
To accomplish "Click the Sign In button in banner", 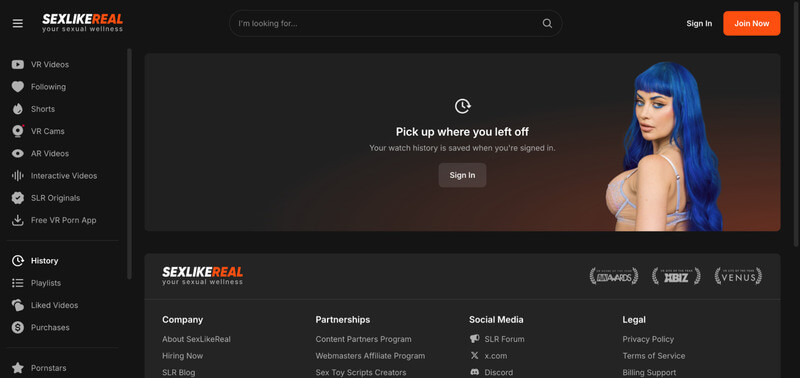I will click(x=462, y=175).
